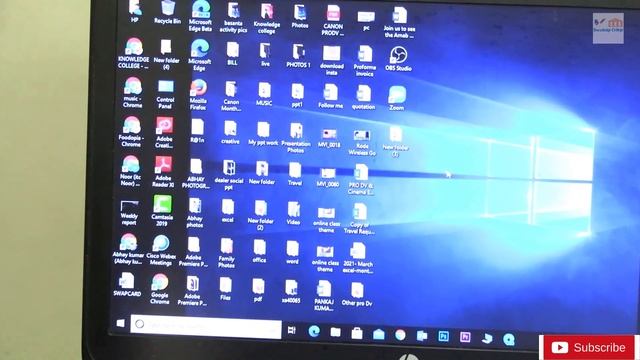The width and height of the screenshot is (640, 360).
Task: Open OBS Studio desktop shortcut
Action: tap(398, 59)
